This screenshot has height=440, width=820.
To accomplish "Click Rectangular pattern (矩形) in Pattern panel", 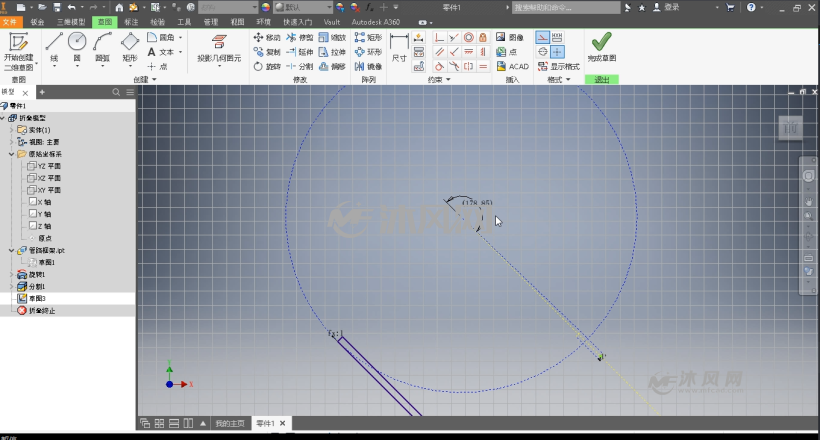I will point(368,37).
